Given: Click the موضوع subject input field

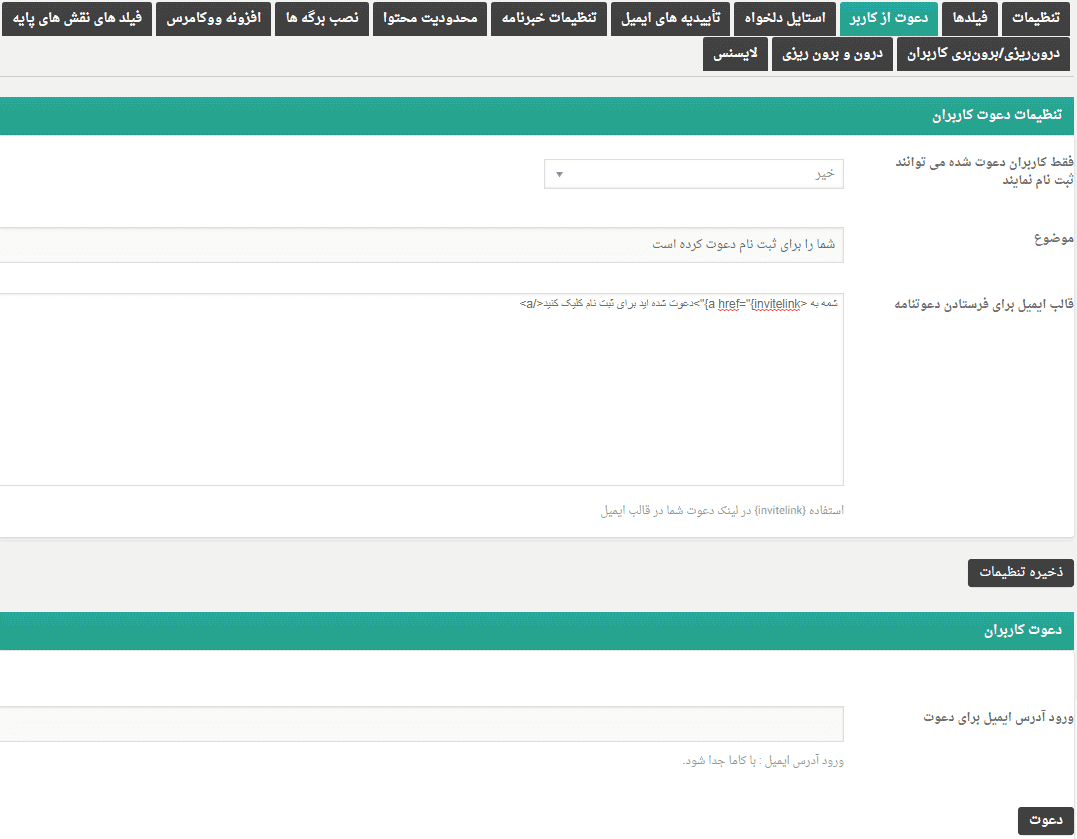Looking at the screenshot, I should 420,245.
